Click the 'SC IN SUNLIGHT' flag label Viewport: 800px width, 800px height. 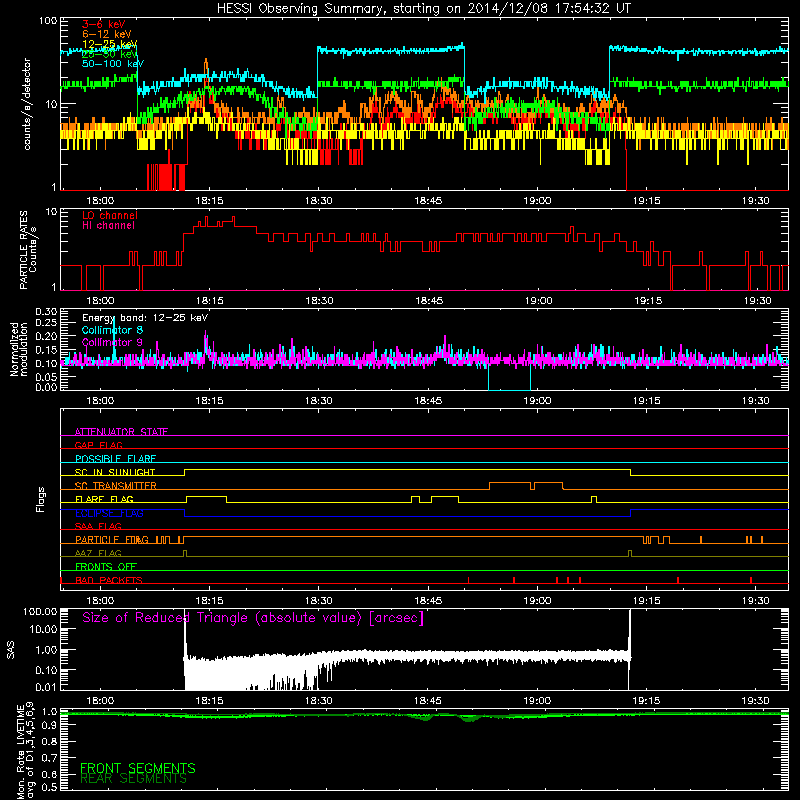tap(115, 472)
